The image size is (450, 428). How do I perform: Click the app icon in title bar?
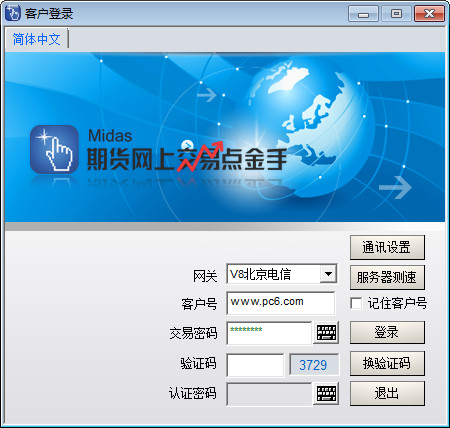pyautogui.click(x=13, y=13)
